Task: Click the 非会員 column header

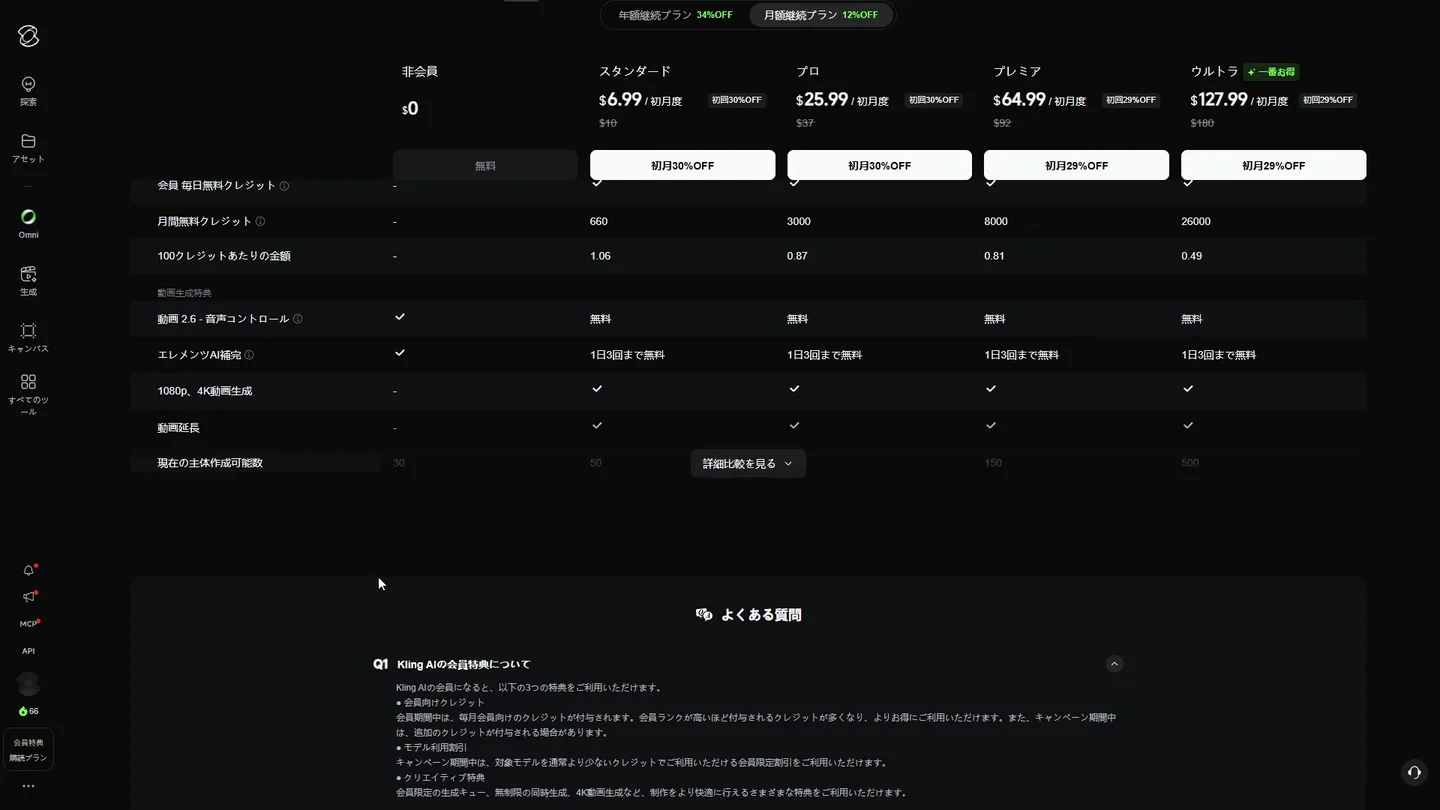Action: click(x=420, y=72)
